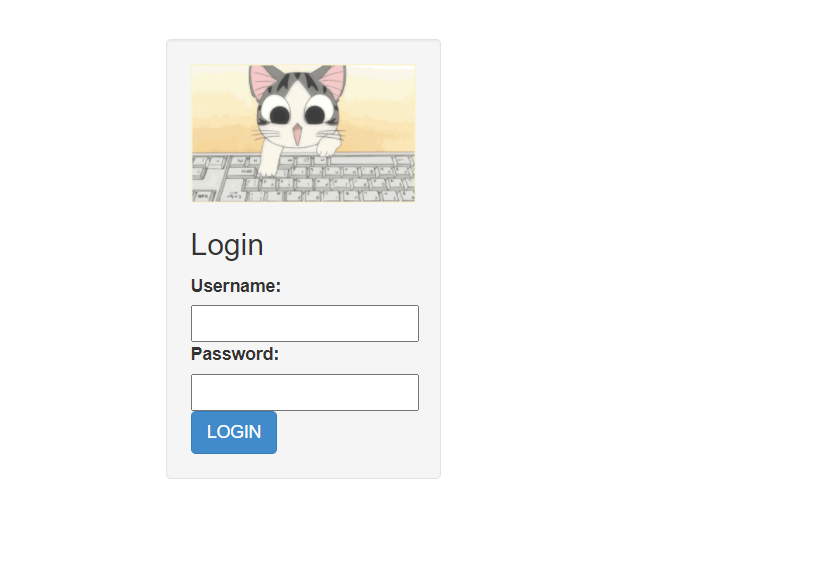Click the Password: label

click(235, 354)
